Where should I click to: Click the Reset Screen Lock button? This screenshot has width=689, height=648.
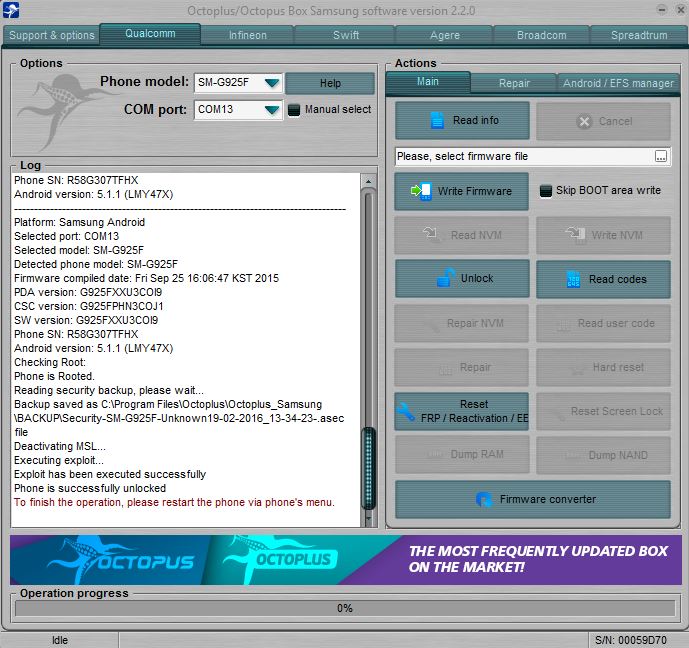pyautogui.click(x=603, y=411)
